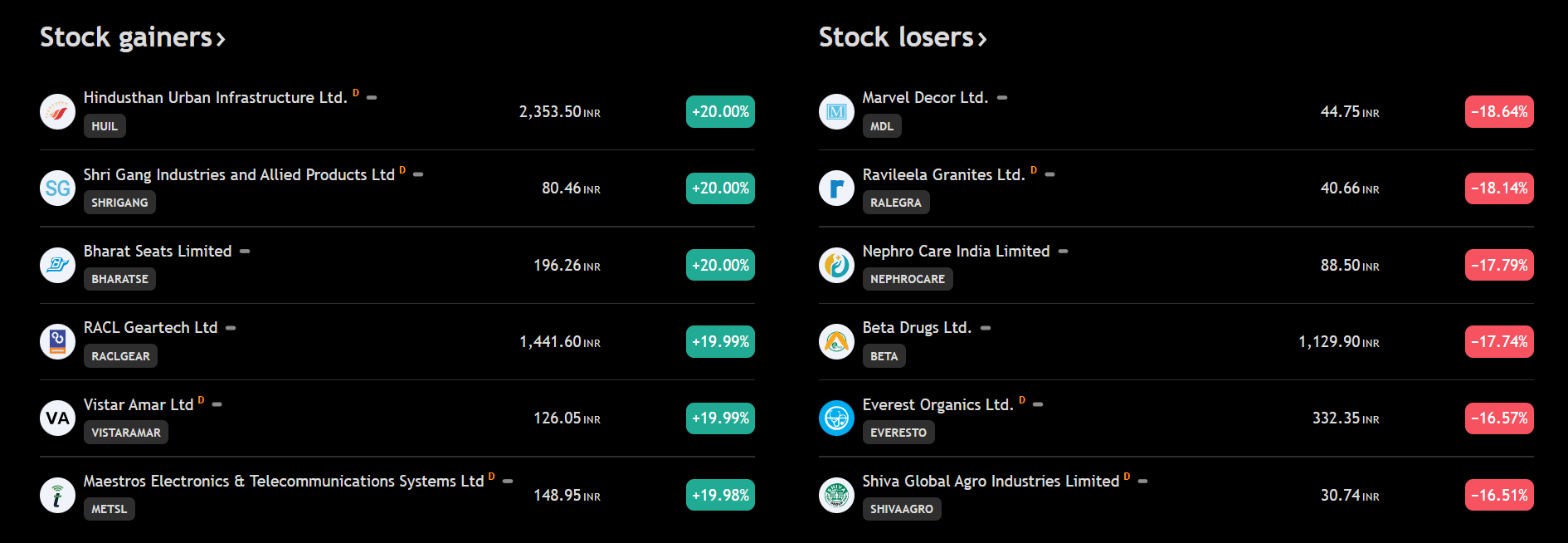
Task: Click the dash icon beside Bharat Seats Limited
Action: pos(245,251)
